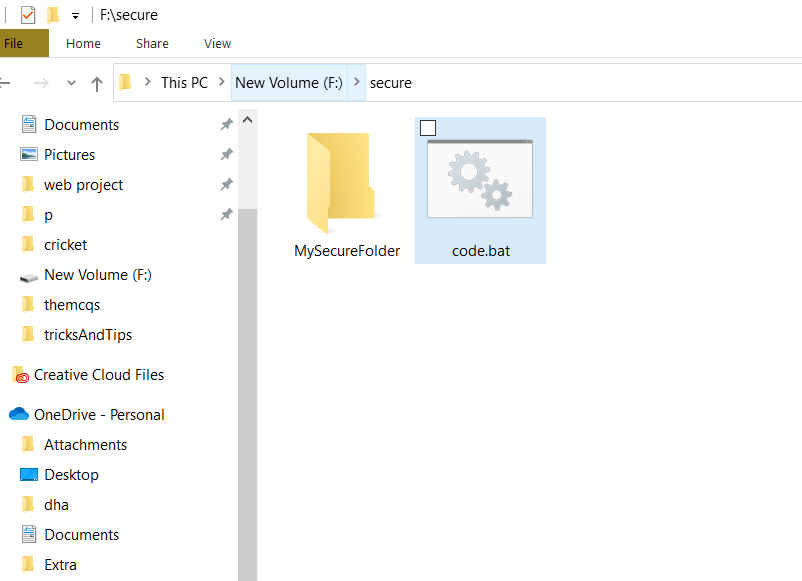
Task: Select the code.bat batch file icon
Action: coord(480,179)
